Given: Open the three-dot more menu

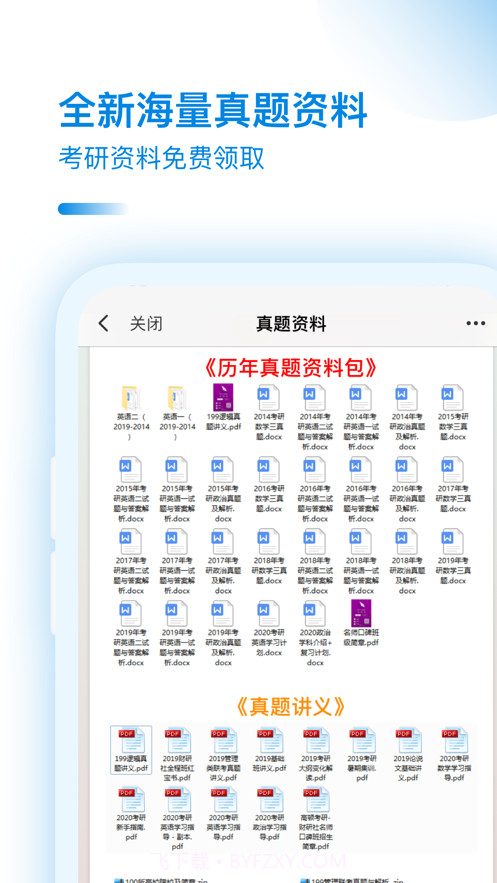Looking at the screenshot, I should click(476, 323).
